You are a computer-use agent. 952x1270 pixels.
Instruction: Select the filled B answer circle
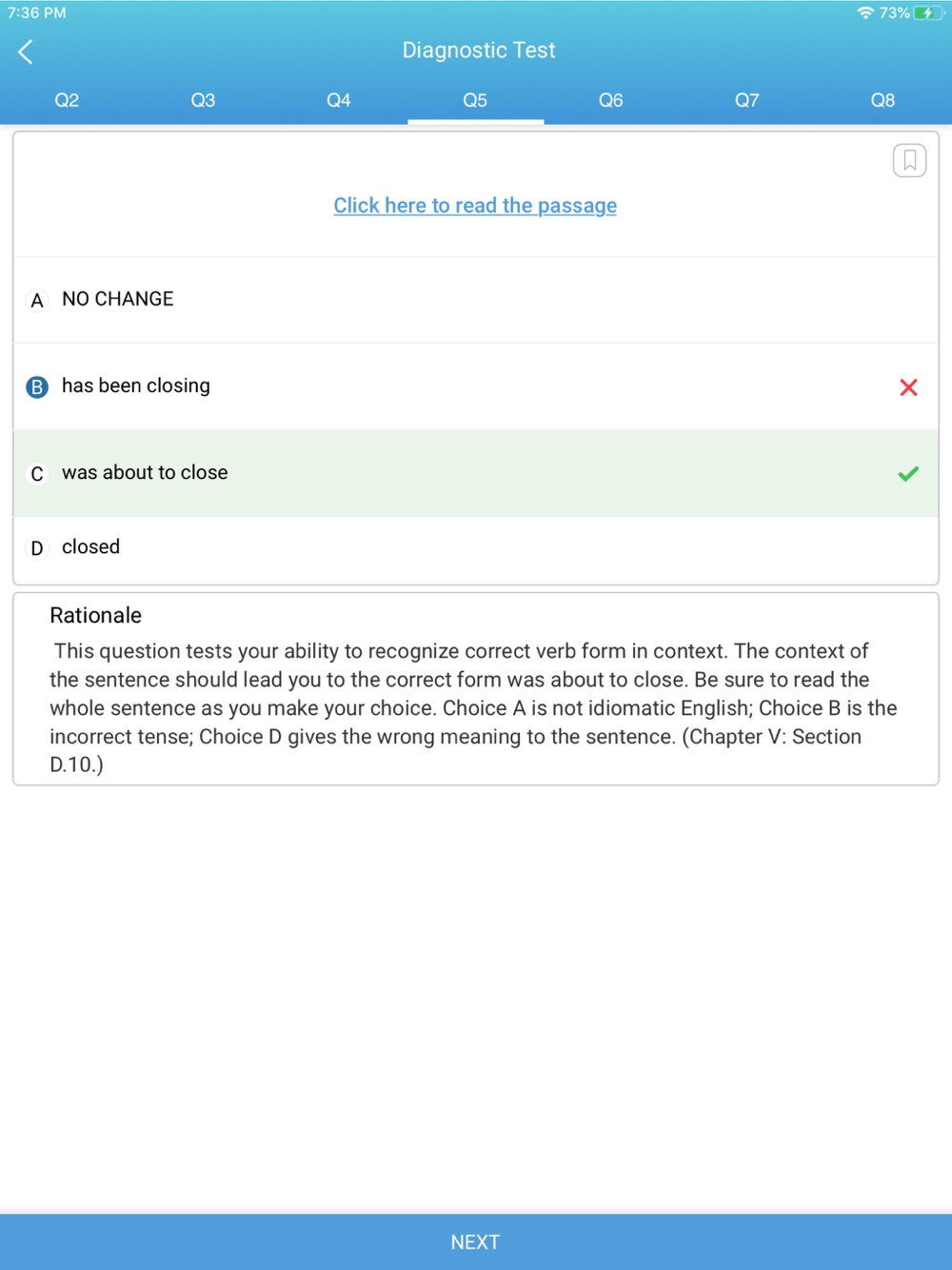click(x=37, y=387)
